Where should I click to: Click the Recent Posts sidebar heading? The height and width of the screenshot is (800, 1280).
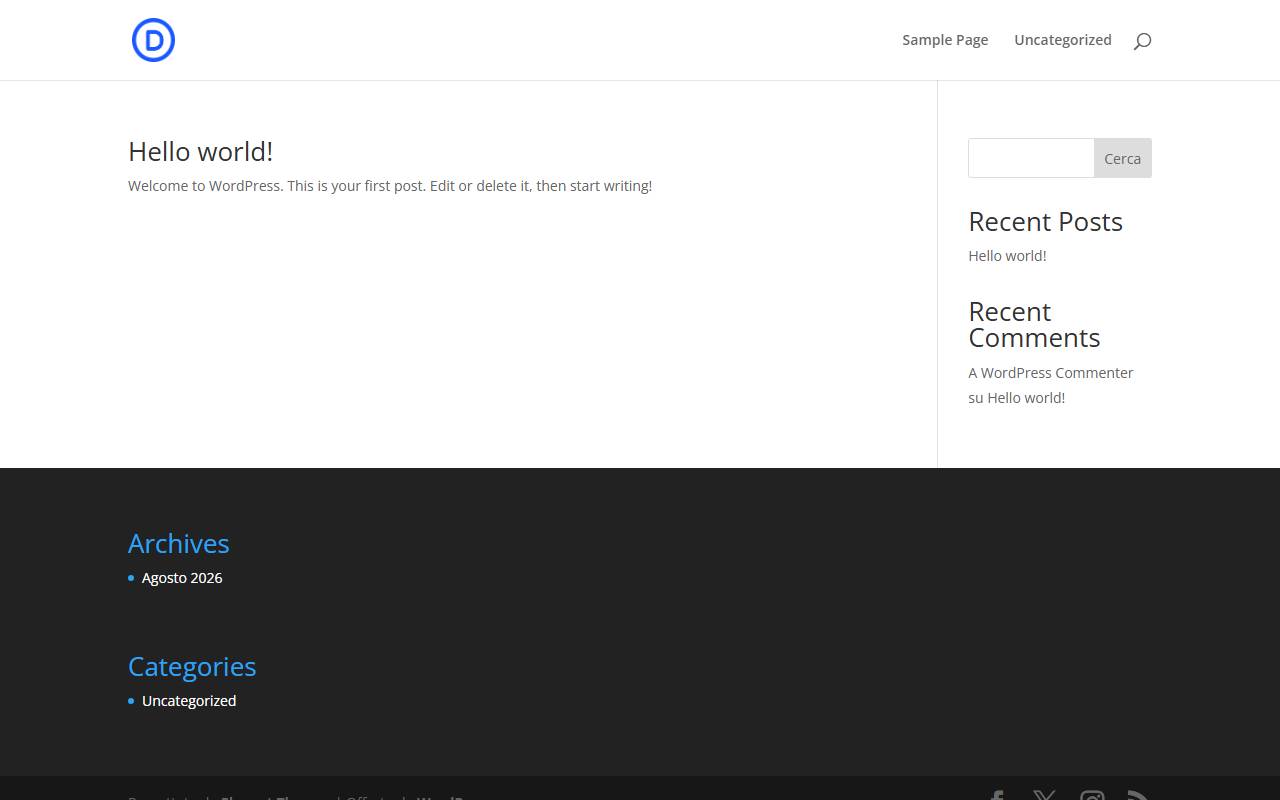click(1045, 221)
